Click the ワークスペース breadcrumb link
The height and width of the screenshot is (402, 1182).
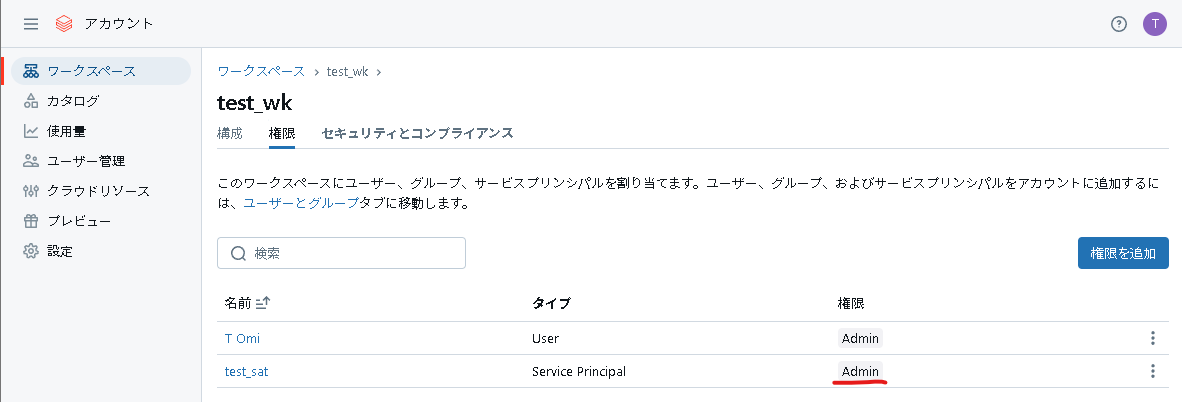(261, 71)
